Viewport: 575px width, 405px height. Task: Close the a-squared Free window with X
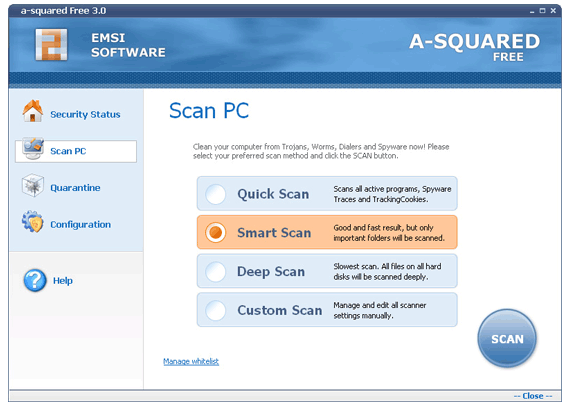[553, 11]
